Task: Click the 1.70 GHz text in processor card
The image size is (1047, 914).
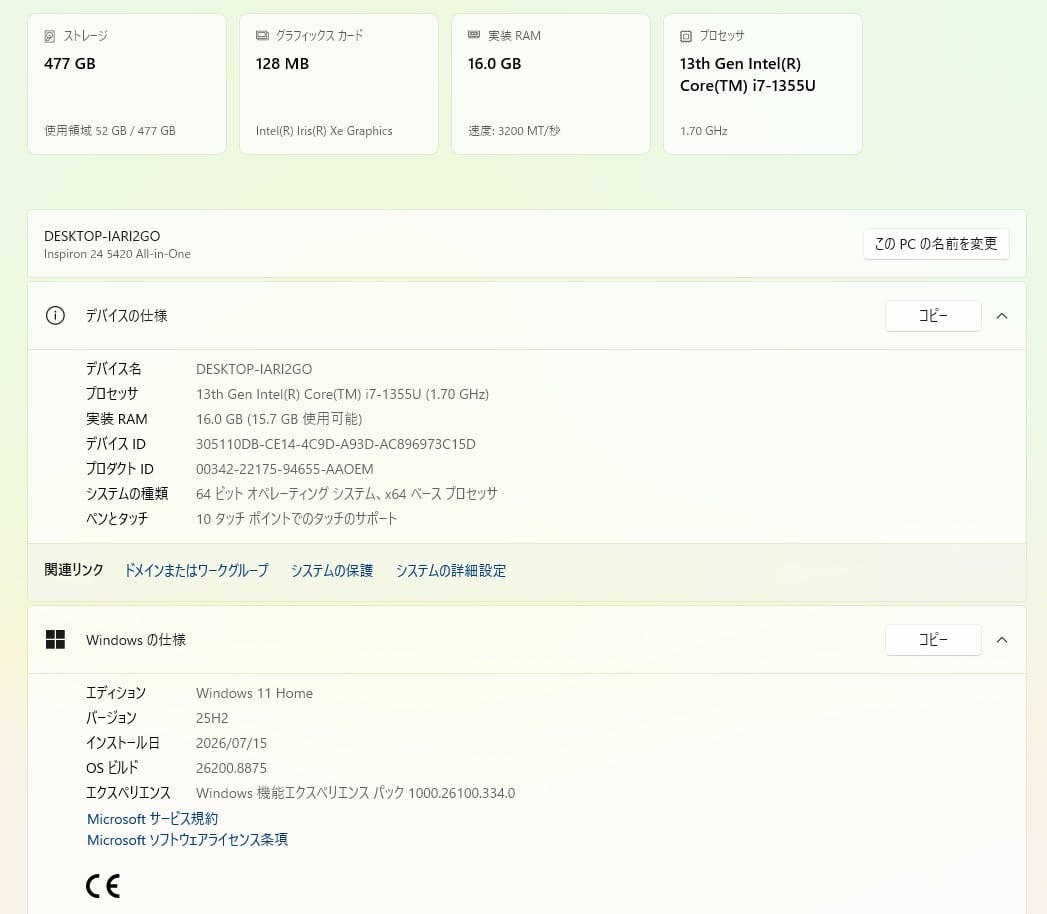Action: (x=703, y=131)
